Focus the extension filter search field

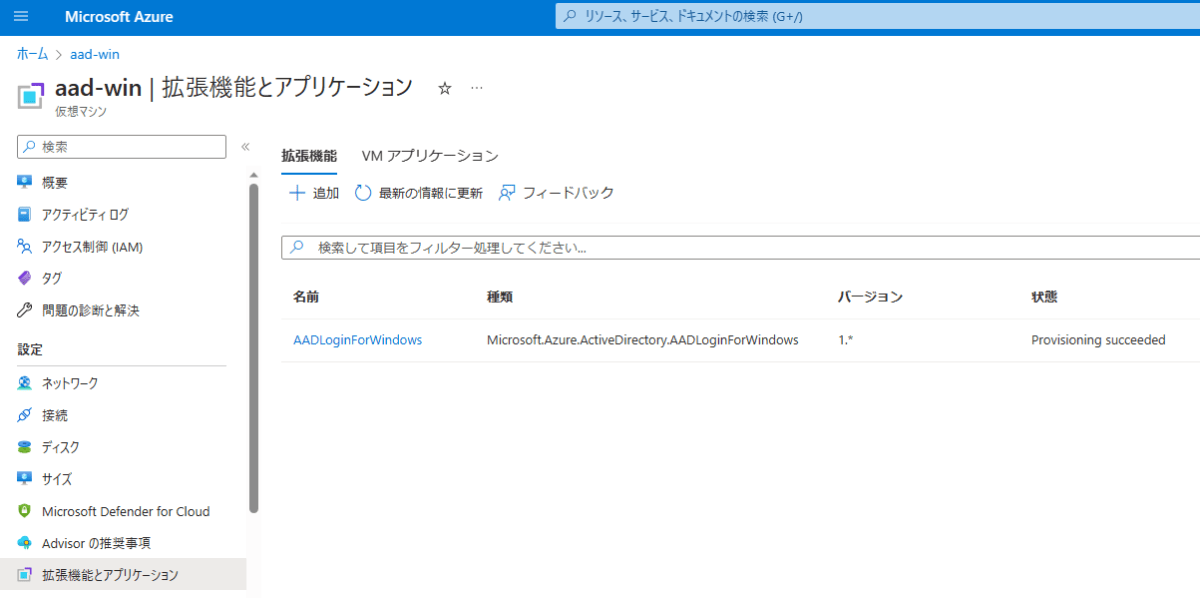741,247
